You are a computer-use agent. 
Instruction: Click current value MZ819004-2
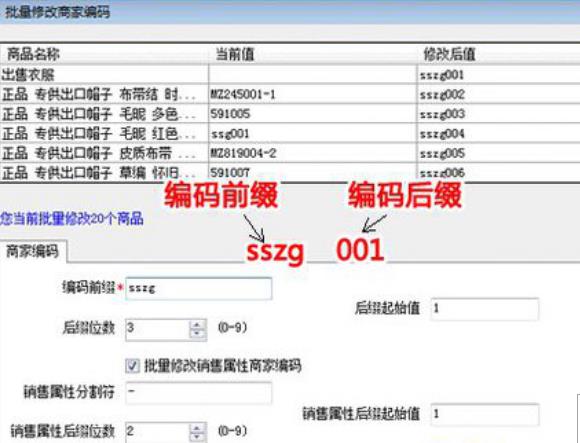coord(243,153)
